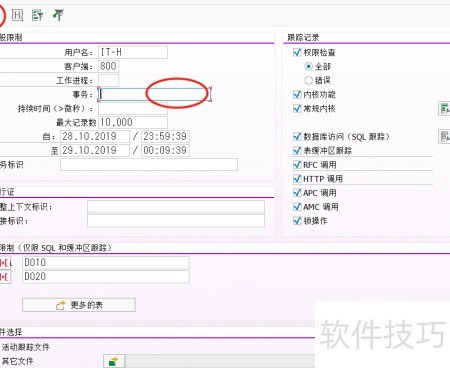Click the 最大记录数 field showing 10,000

(133, 122)
